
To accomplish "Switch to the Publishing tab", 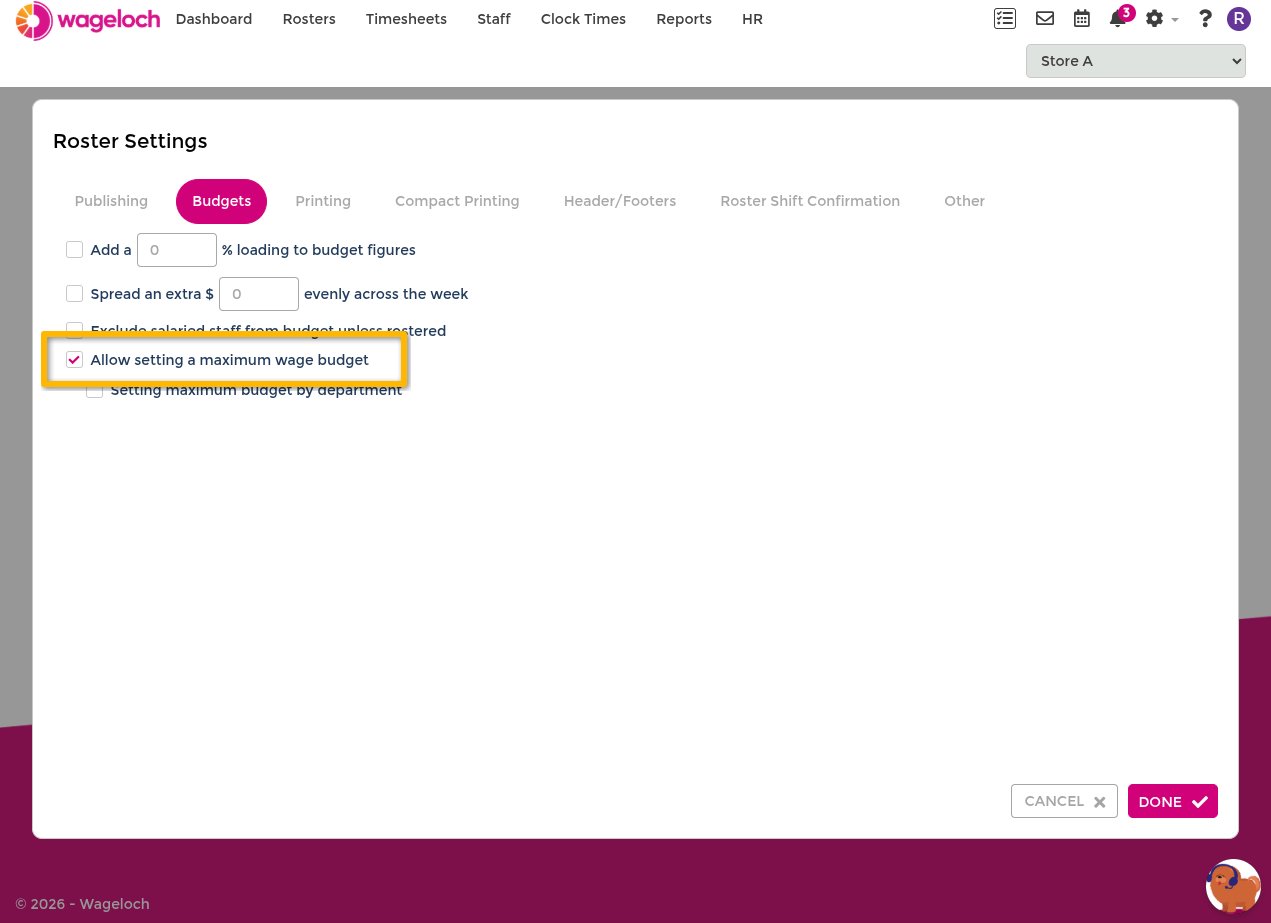I will tap(111, 201).
